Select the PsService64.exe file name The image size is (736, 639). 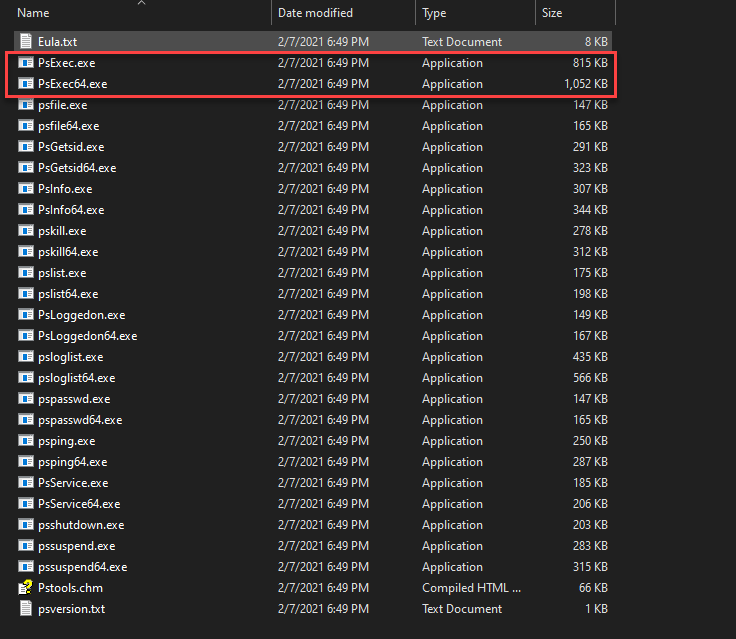79,504
